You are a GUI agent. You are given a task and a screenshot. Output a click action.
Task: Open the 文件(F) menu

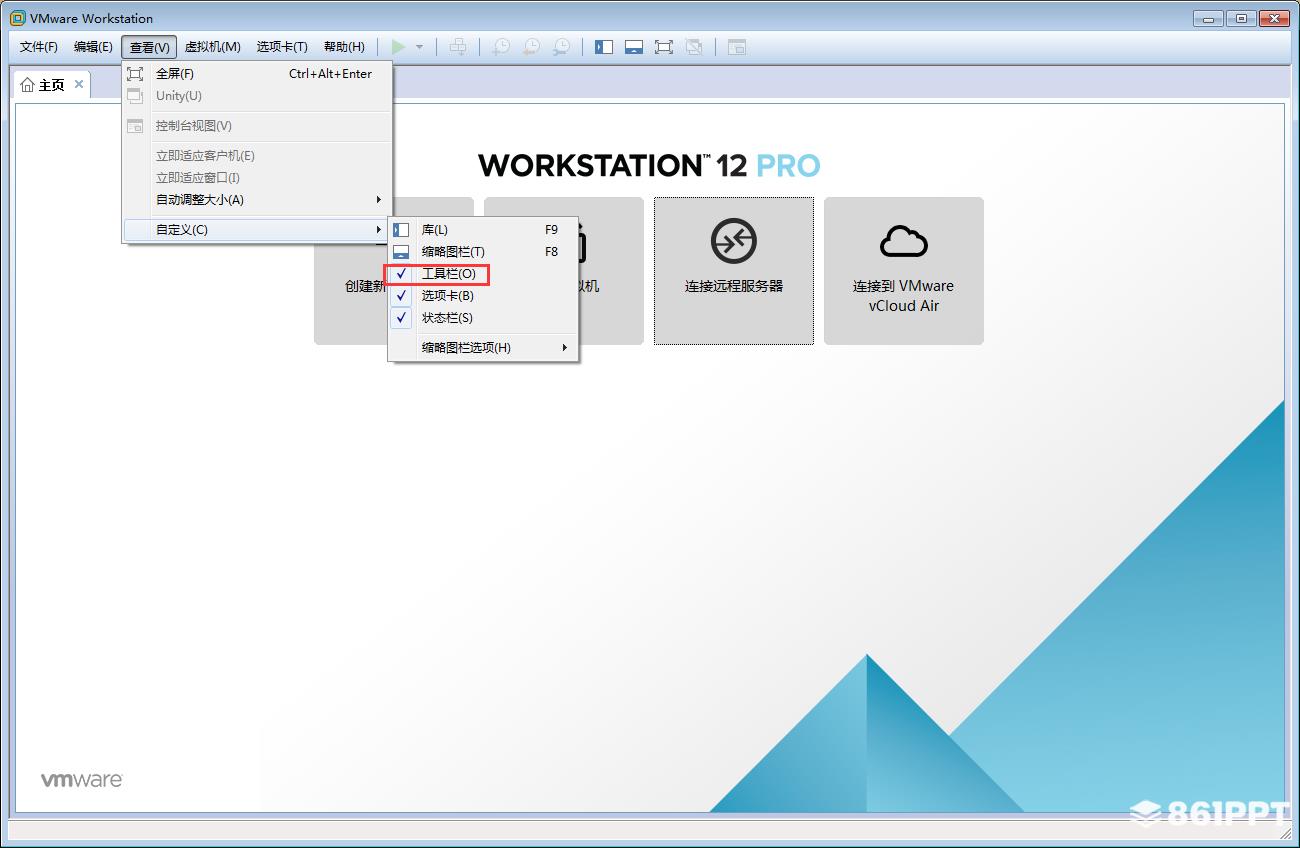tap(39, 47)
